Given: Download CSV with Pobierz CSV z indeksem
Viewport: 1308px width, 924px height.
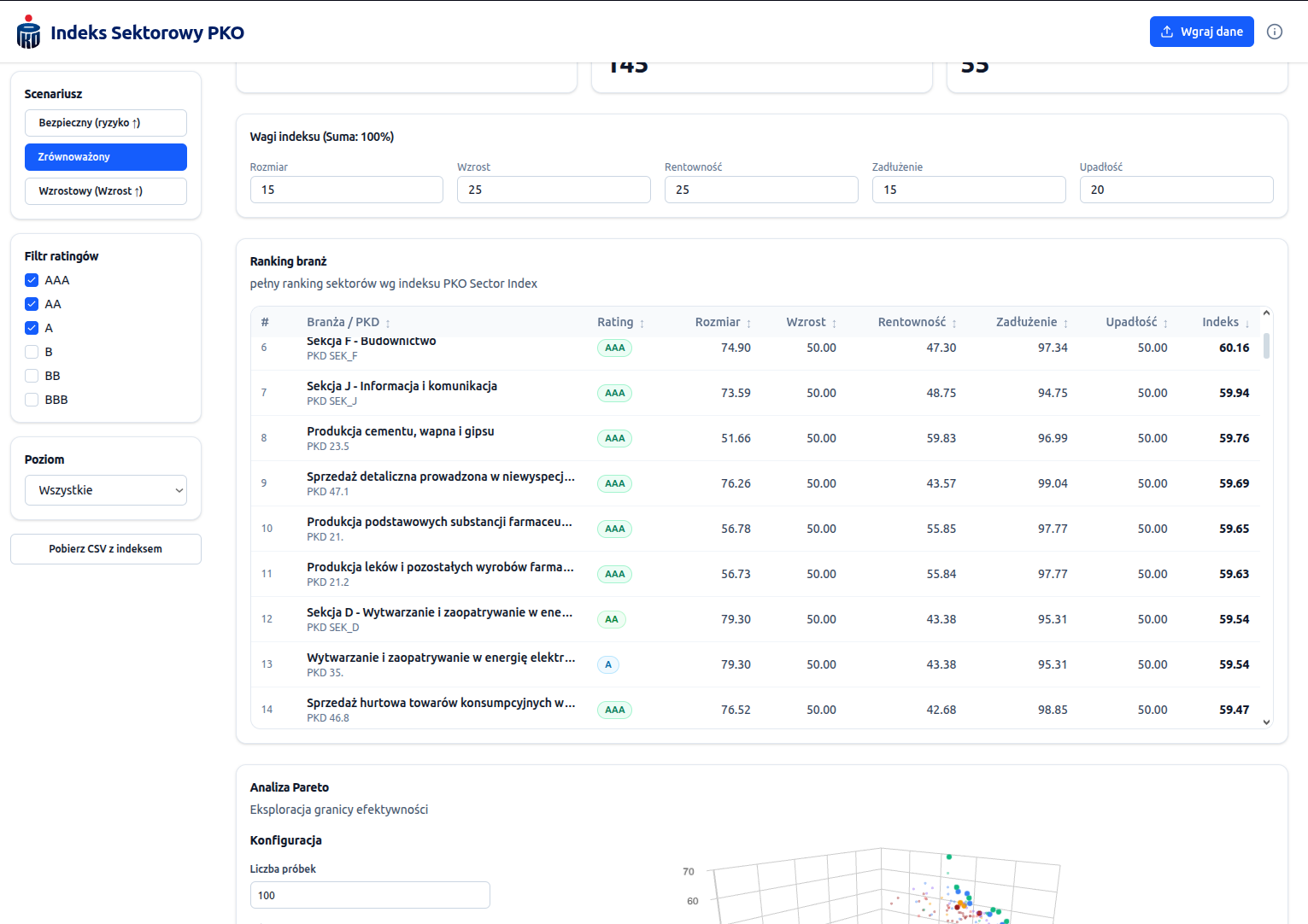Looking at the screenshot, I should point(106,549).
